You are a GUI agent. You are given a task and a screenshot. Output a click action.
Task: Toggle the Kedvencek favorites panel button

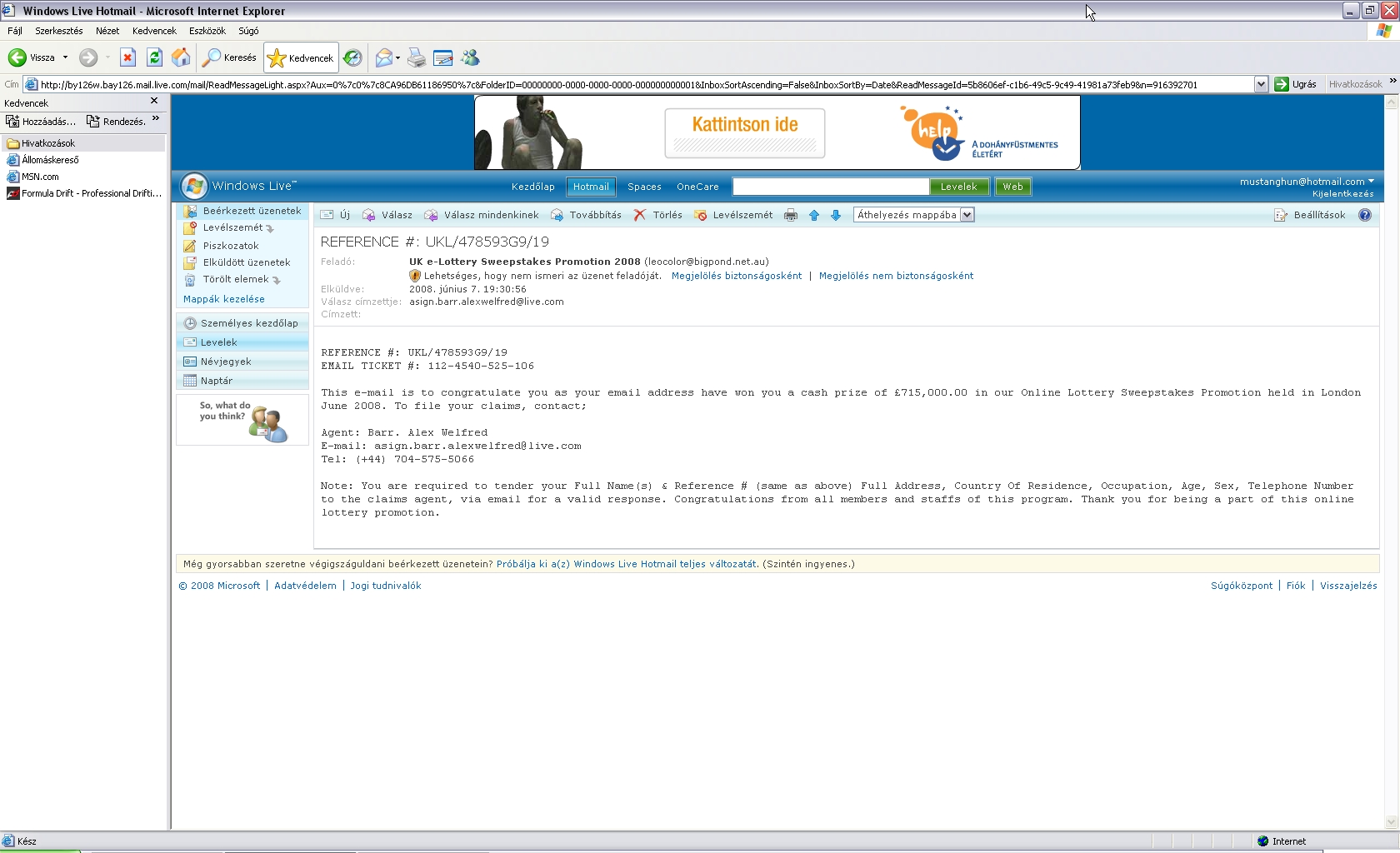[x=301, y=57]
